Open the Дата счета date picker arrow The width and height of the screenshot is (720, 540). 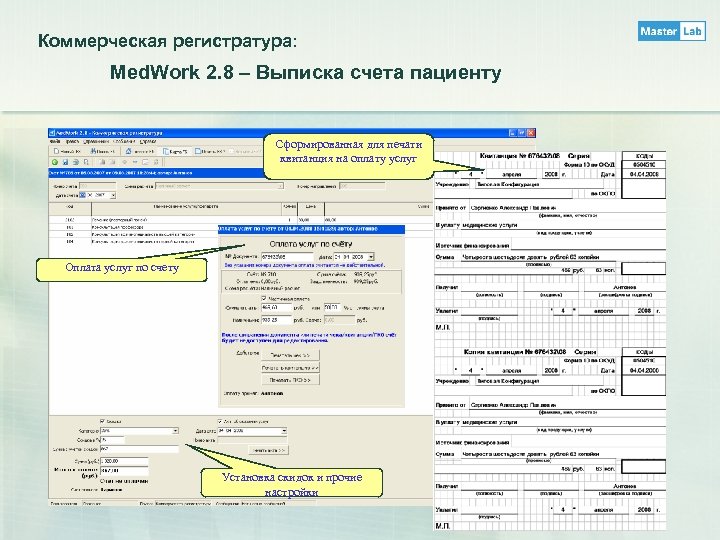(x=113, y=196)
